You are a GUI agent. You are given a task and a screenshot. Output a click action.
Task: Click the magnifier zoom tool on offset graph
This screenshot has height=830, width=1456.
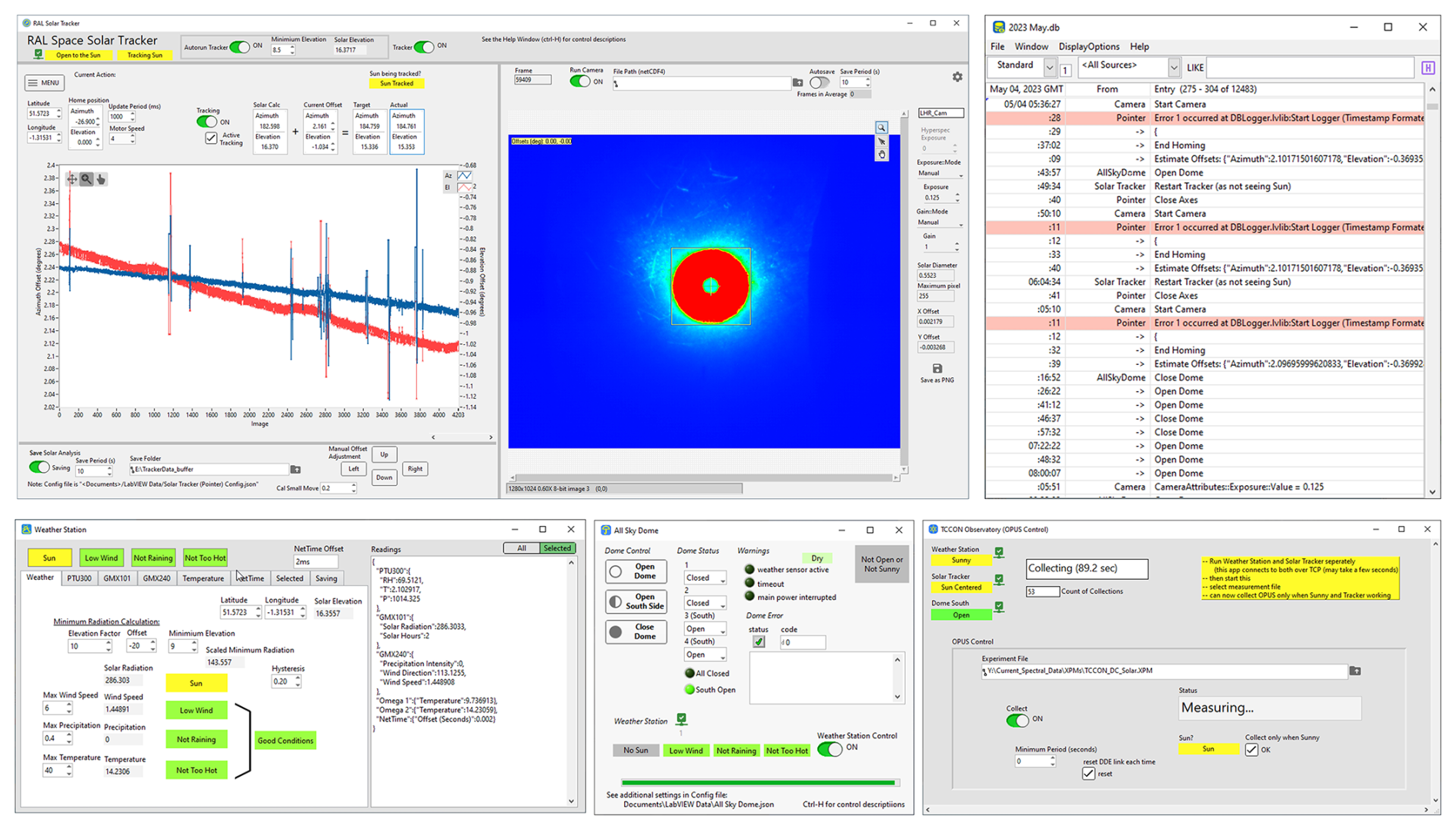point(86,179)
